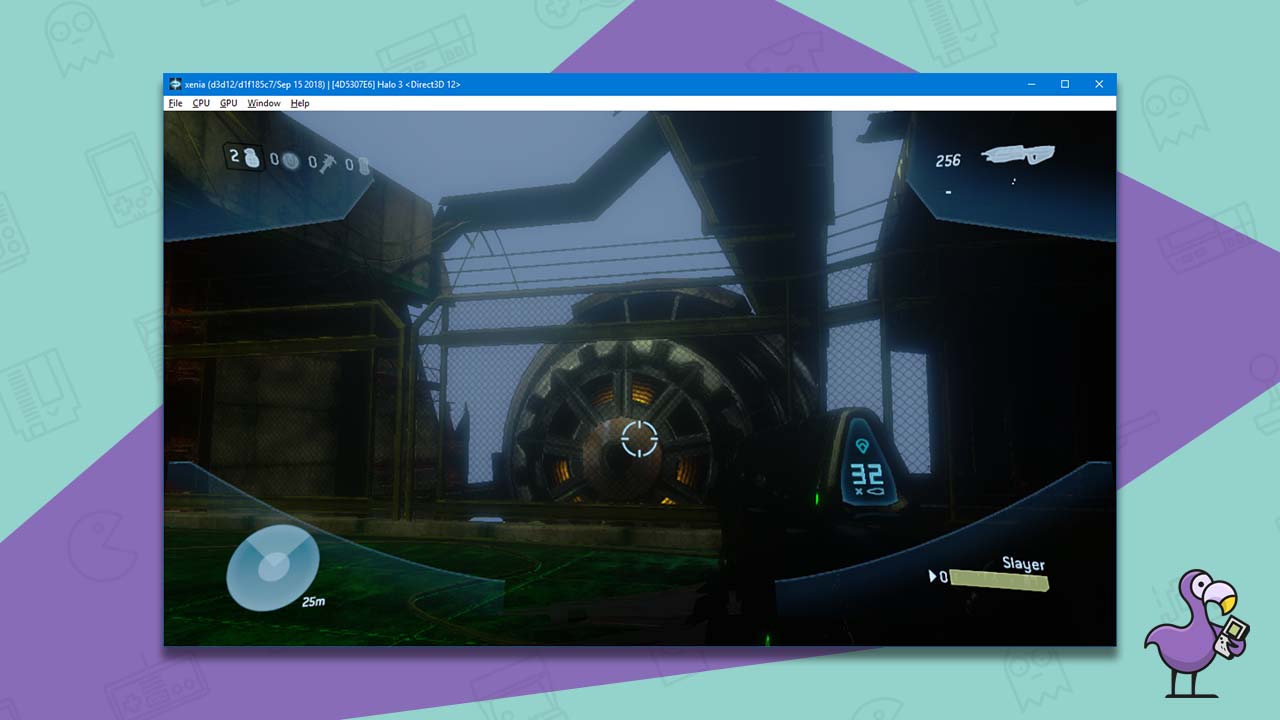Screen dimensions: 1280x720
Task: Click the circular aiming crosshair
Action: pyautogui.click(x=639, y=439)
